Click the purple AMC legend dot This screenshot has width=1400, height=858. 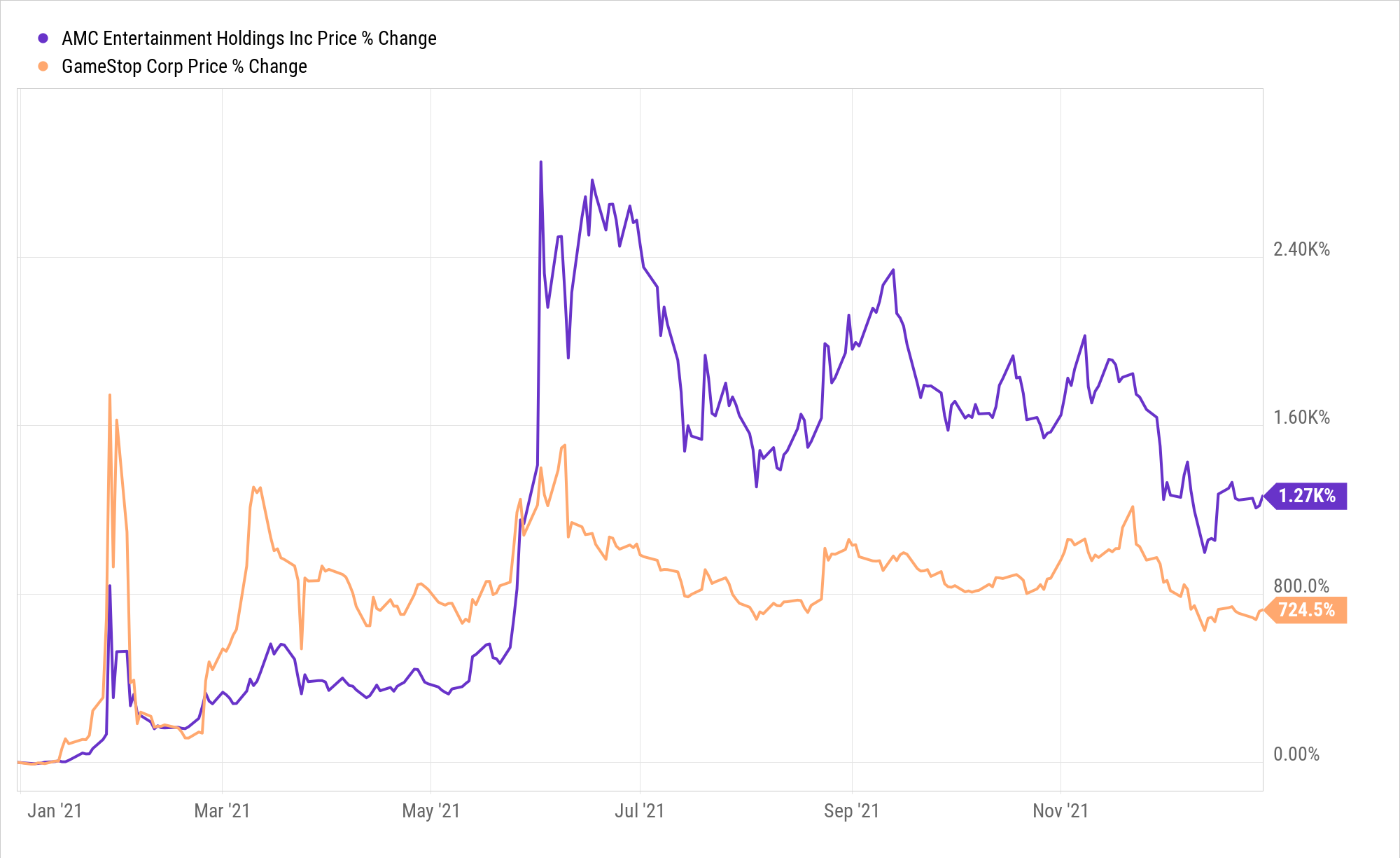pos(43,39)
